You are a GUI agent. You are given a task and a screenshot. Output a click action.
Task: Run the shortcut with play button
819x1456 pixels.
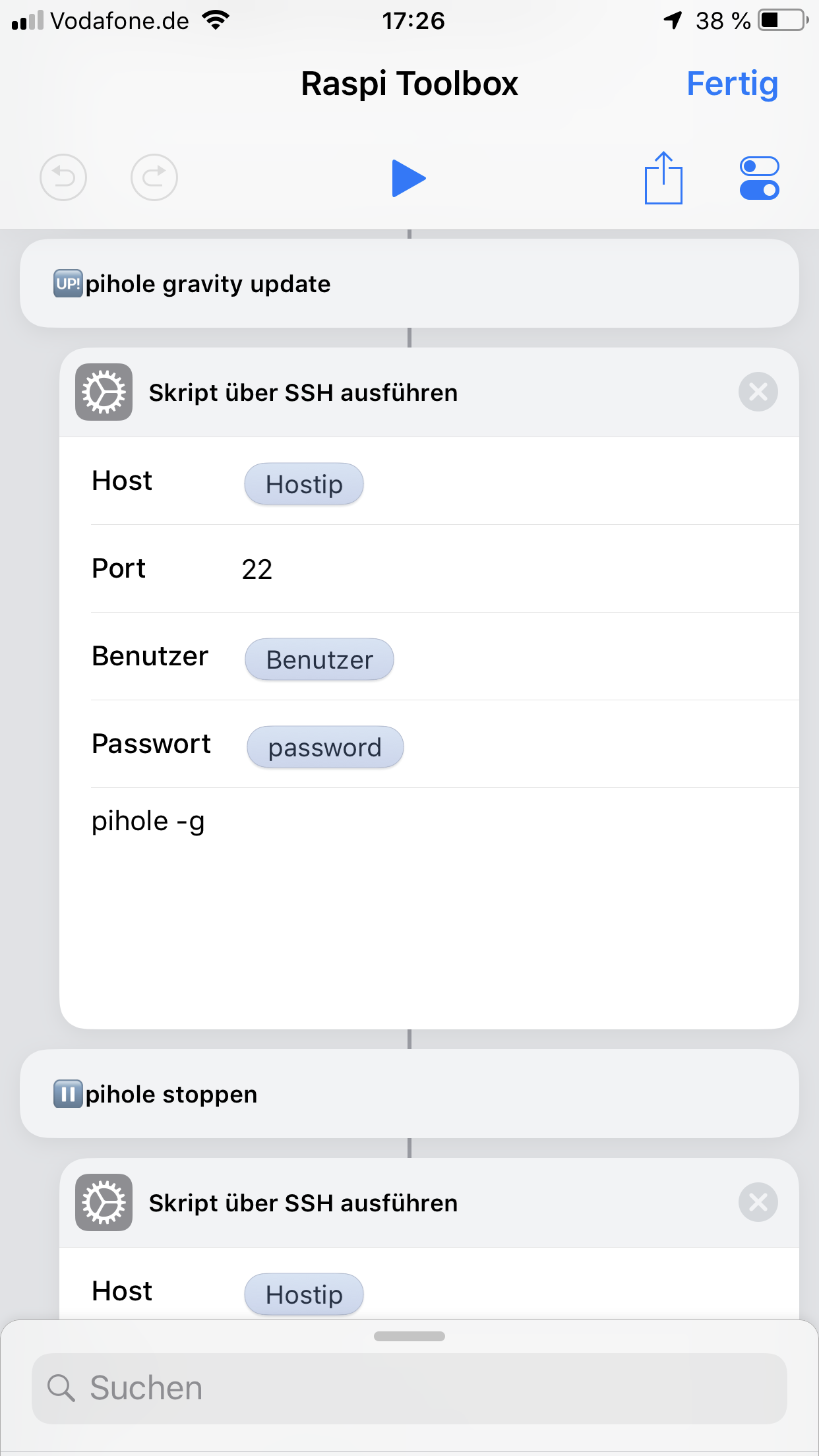[x=409, y=178]
